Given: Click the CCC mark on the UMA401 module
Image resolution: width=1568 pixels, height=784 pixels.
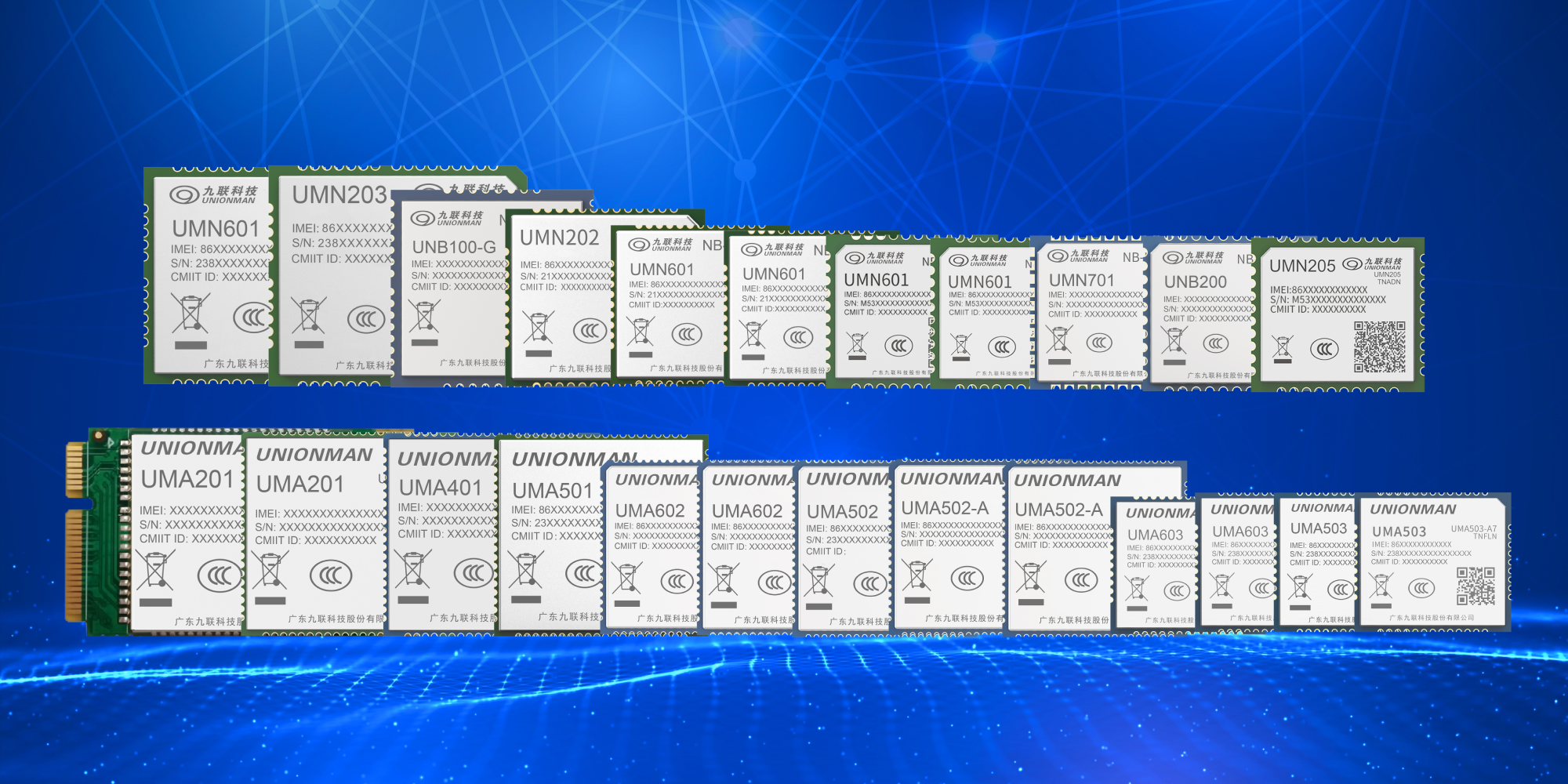Looking at the screenshot, I should click(473, 572).
